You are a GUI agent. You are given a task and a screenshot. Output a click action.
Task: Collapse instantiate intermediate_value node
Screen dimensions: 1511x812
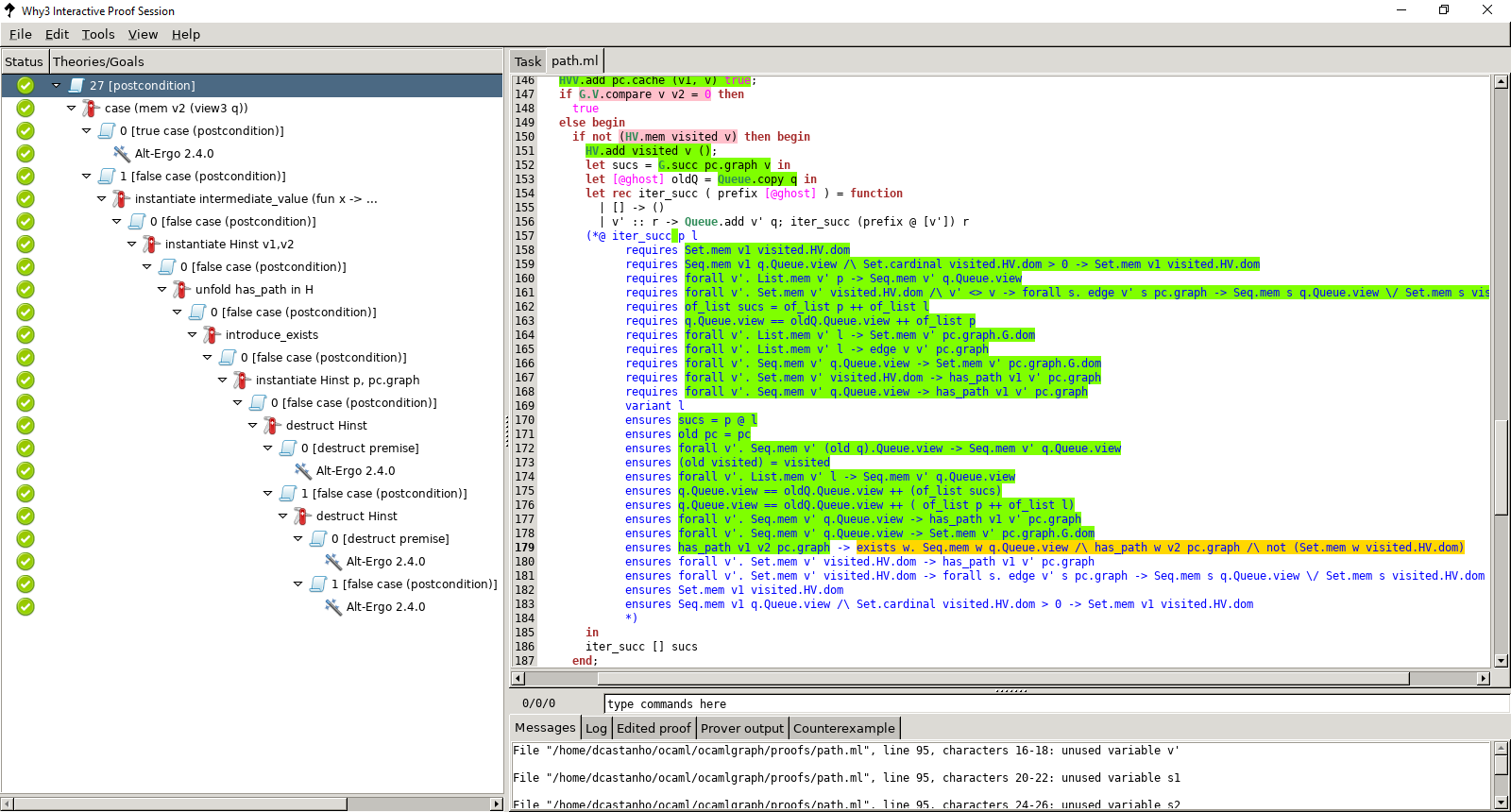point(101,198)
